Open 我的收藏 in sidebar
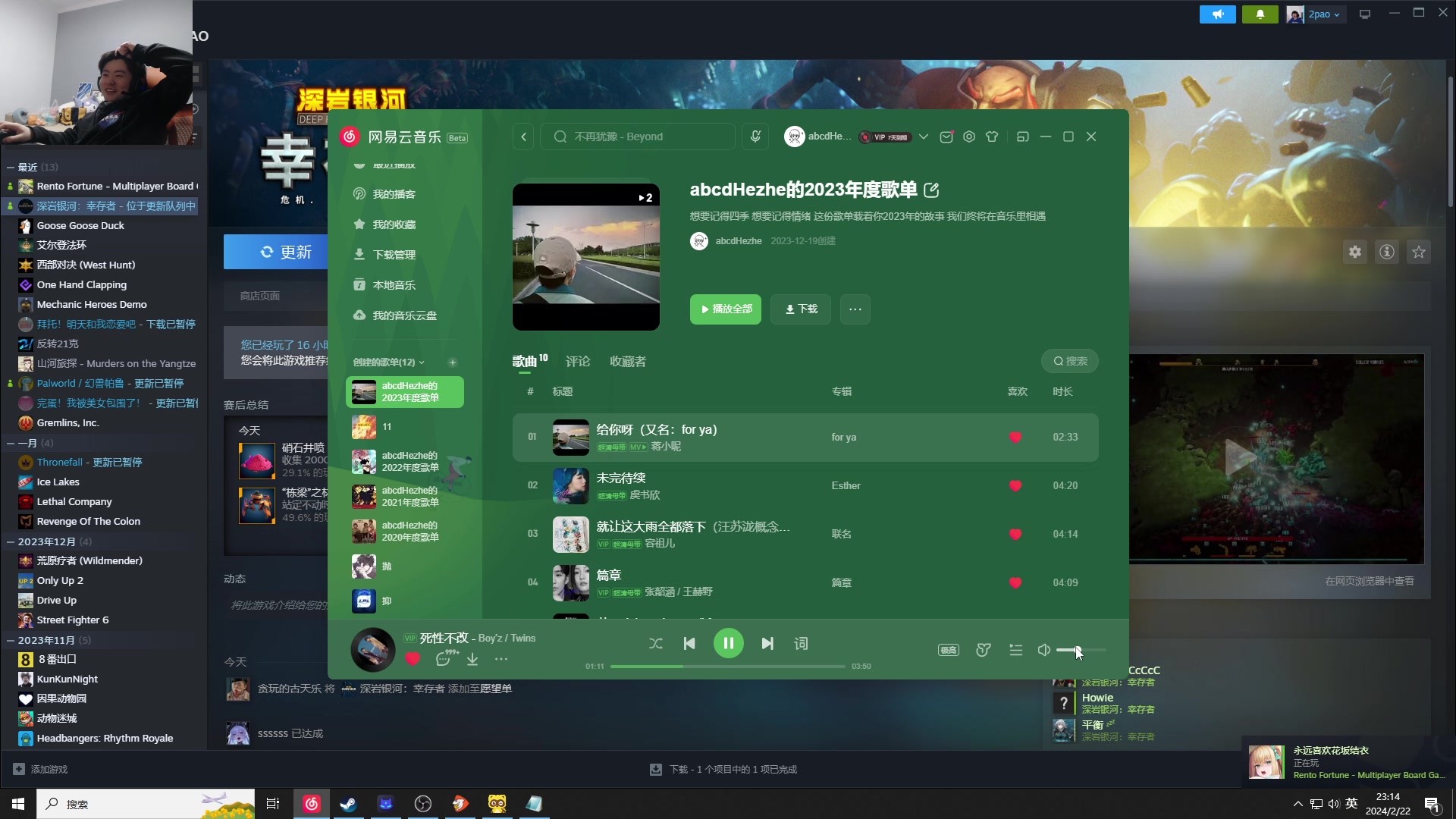This screenshot has width=1456, height=819. pos(394,224)
